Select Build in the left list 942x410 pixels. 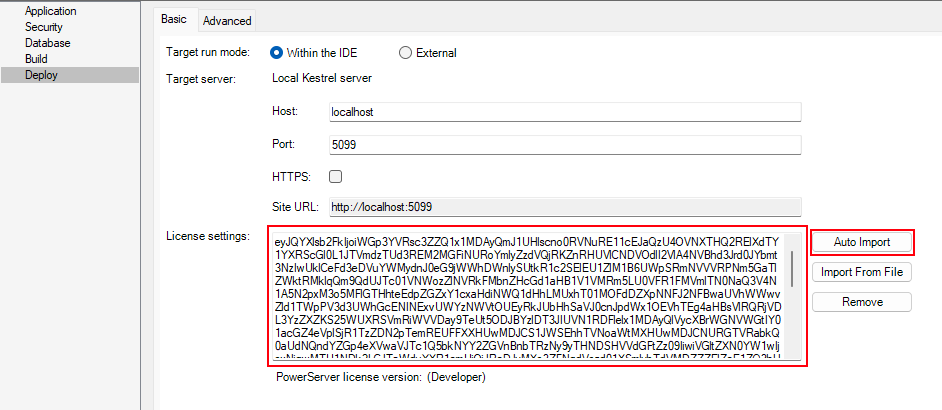(36, 59)
